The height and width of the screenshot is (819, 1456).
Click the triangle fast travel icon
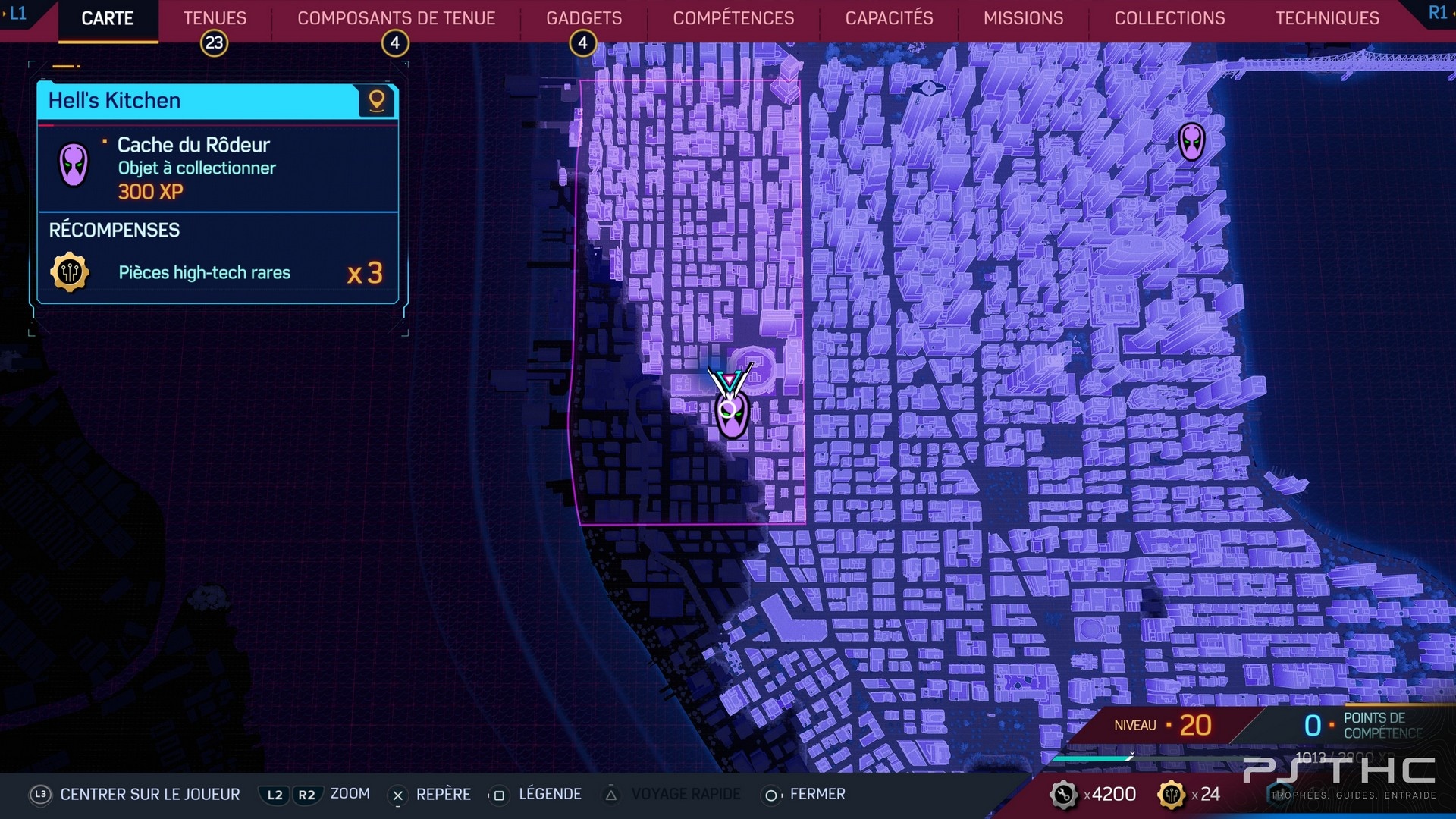pos(610,795)
